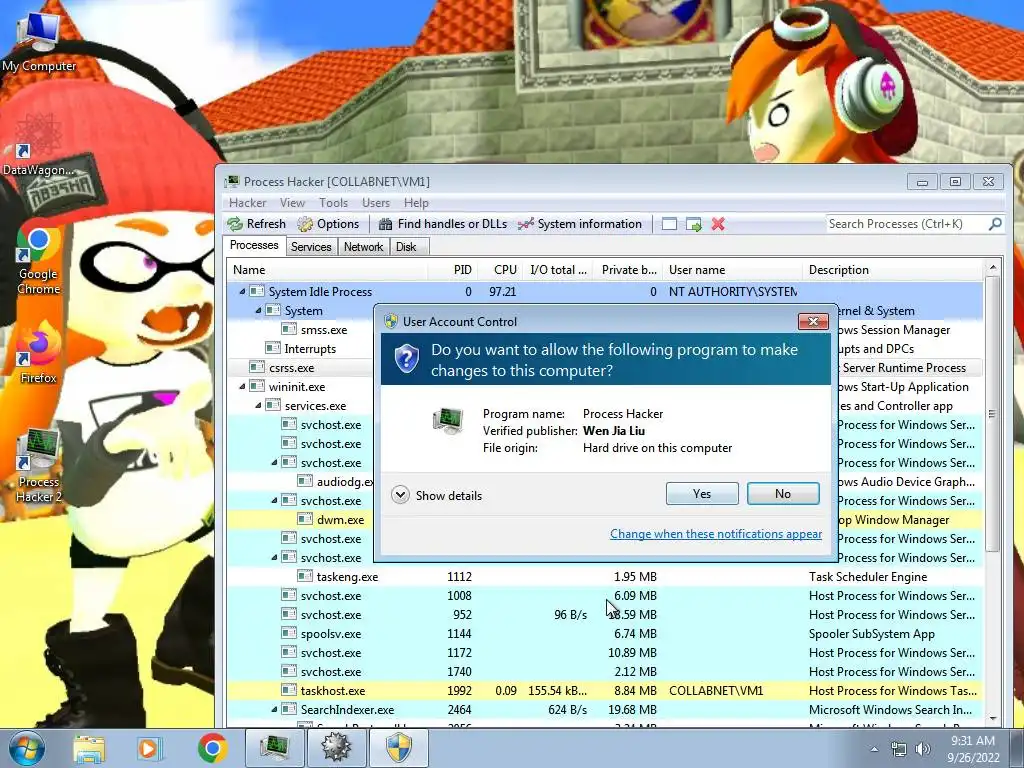
Task: Open My Computer desktop icon
Action: pos(39,42)
